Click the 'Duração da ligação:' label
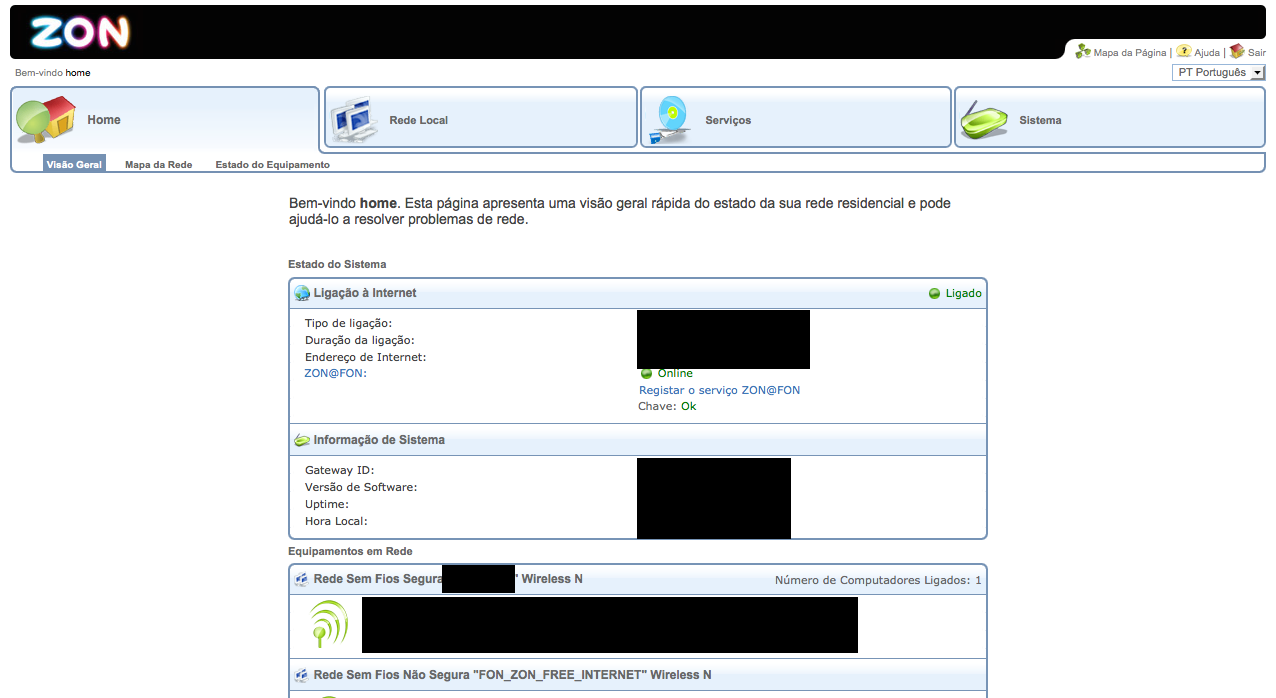 tap(360, 340)
